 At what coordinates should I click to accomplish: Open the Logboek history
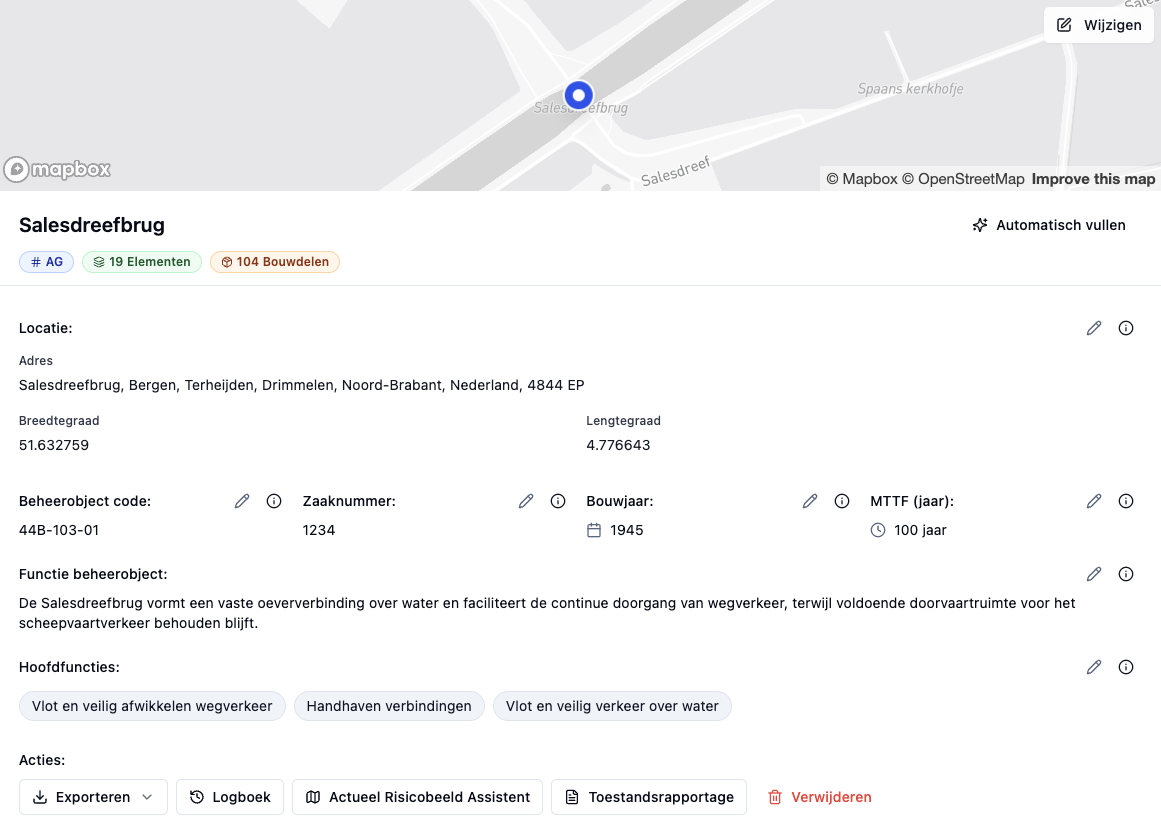230,797
